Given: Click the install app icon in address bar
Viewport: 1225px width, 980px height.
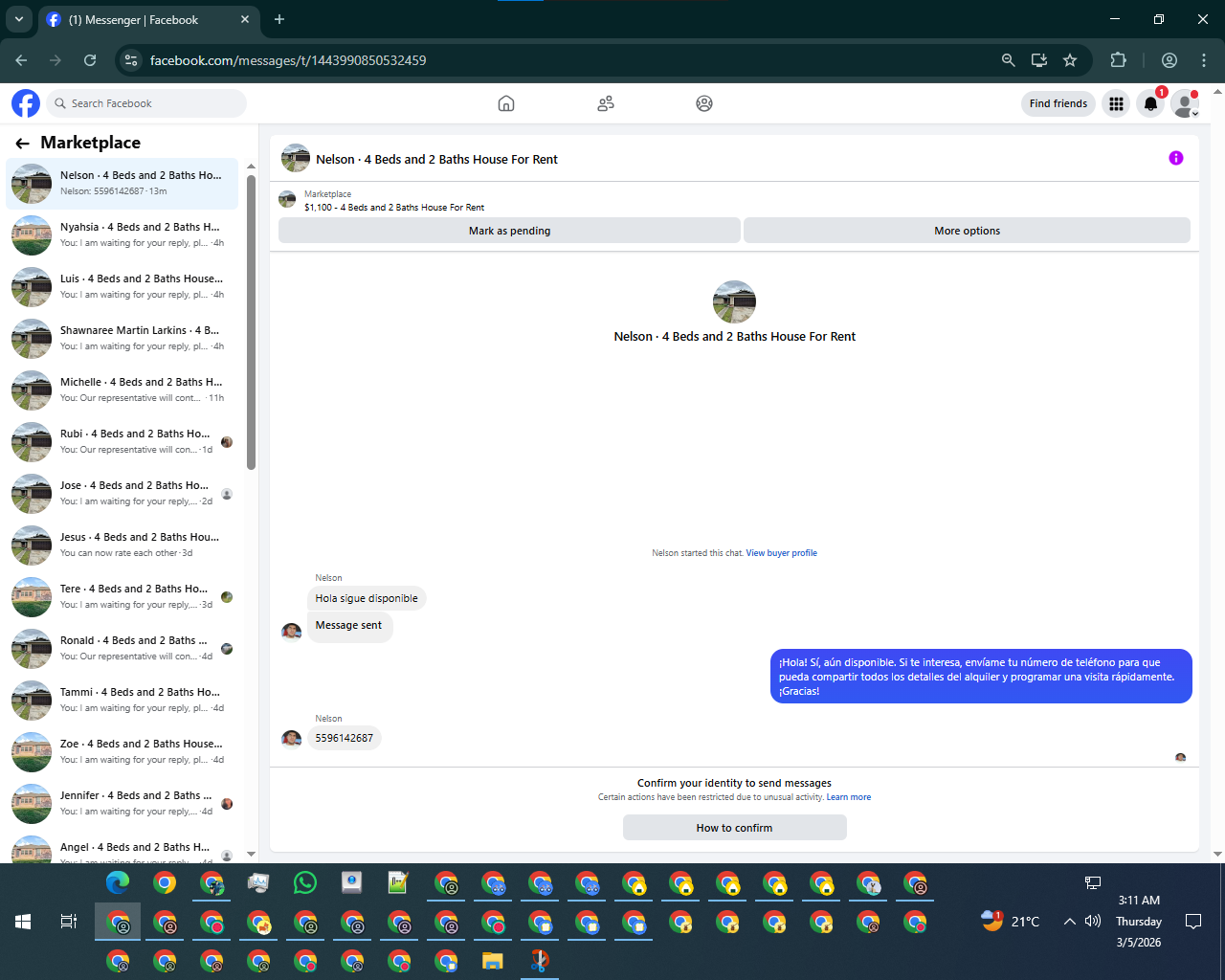Looking at the screenshot, I should tap(1039, 60).
